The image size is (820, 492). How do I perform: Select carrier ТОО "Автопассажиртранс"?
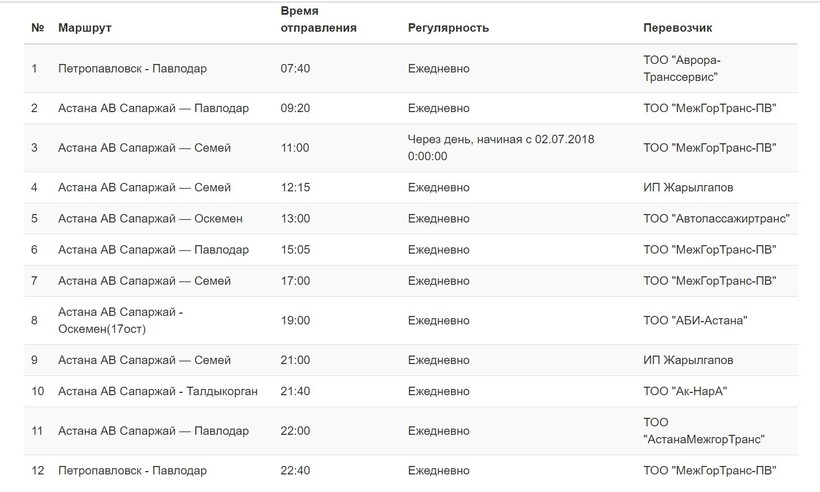coord(717,218)
